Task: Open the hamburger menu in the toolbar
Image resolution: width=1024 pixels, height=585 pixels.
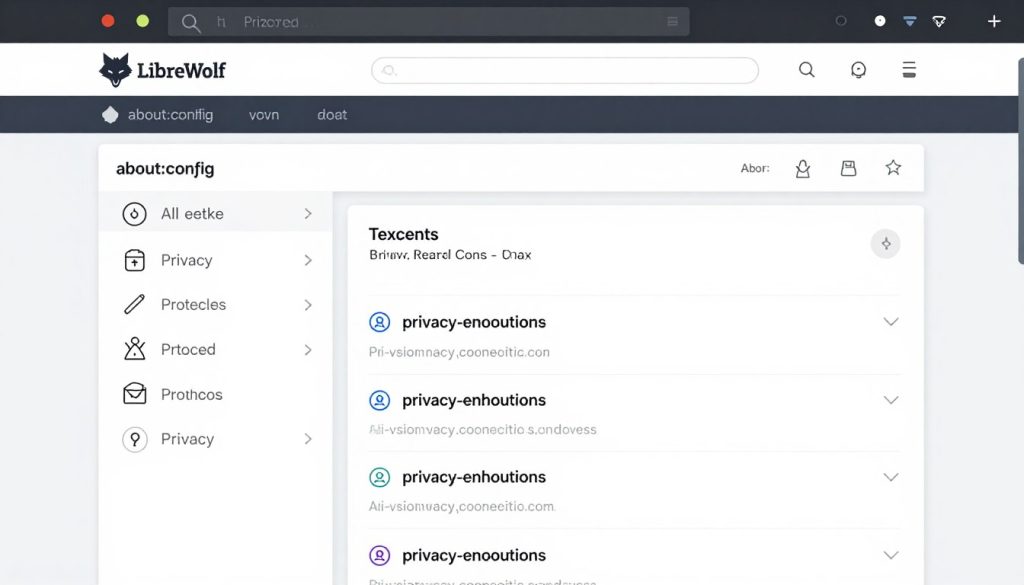Action: 908,69
